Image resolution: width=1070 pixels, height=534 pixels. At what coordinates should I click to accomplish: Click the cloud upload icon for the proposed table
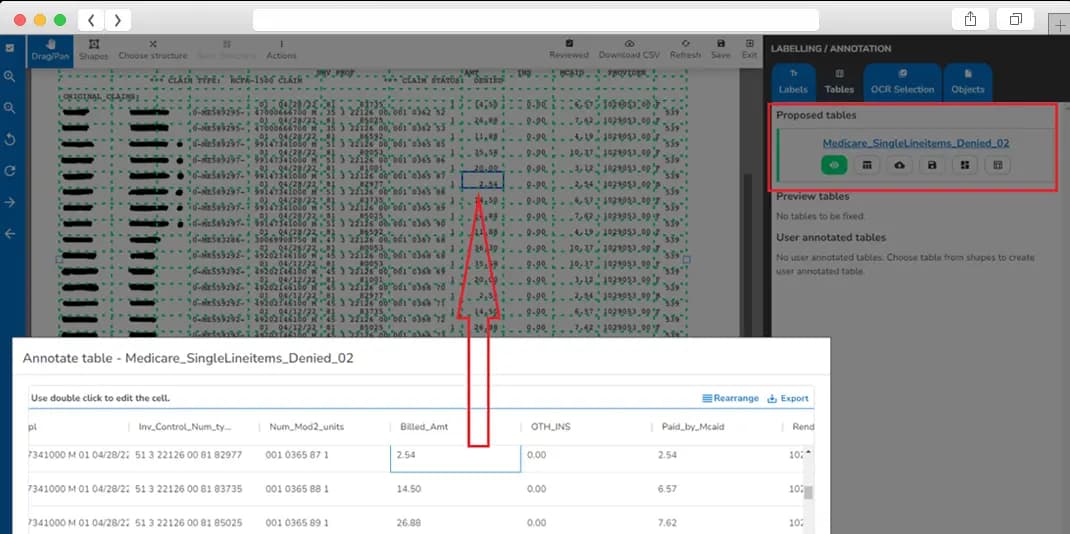pyautogui.click(x=900, y=165)
